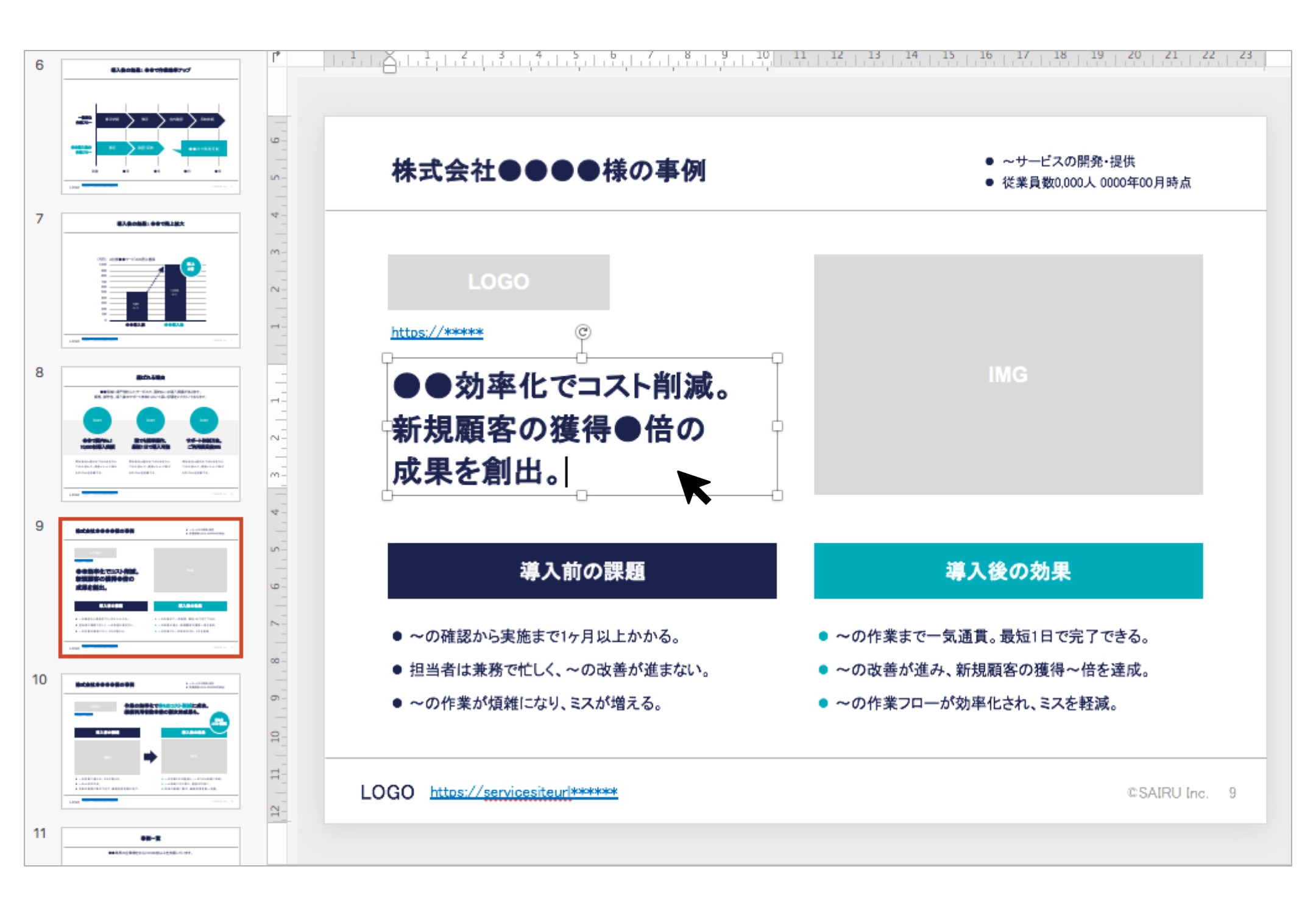Click the vertical ruler at the 7 mark
1316x911 pixels.
tap(275, 623)
